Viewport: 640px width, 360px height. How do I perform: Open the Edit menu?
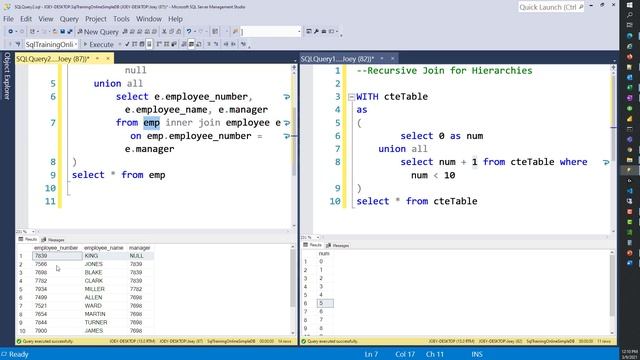click(x=26, y=19)
